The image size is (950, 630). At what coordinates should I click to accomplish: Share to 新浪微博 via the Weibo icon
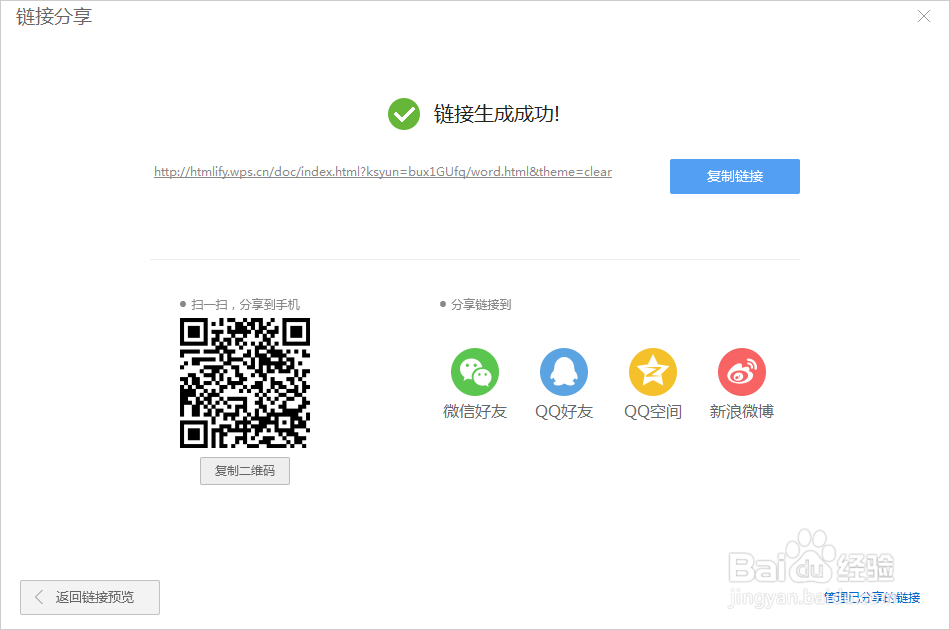[x=741, y=370]
